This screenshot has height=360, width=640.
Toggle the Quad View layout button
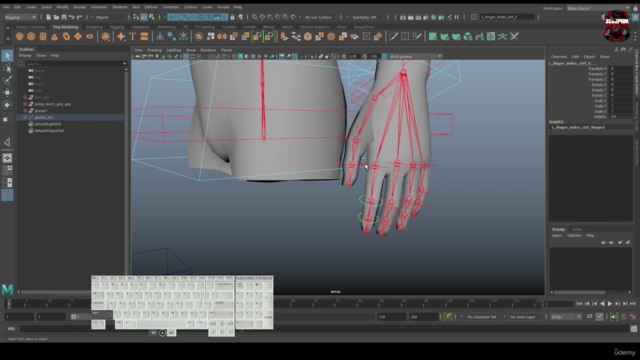(x=7, y=170)
